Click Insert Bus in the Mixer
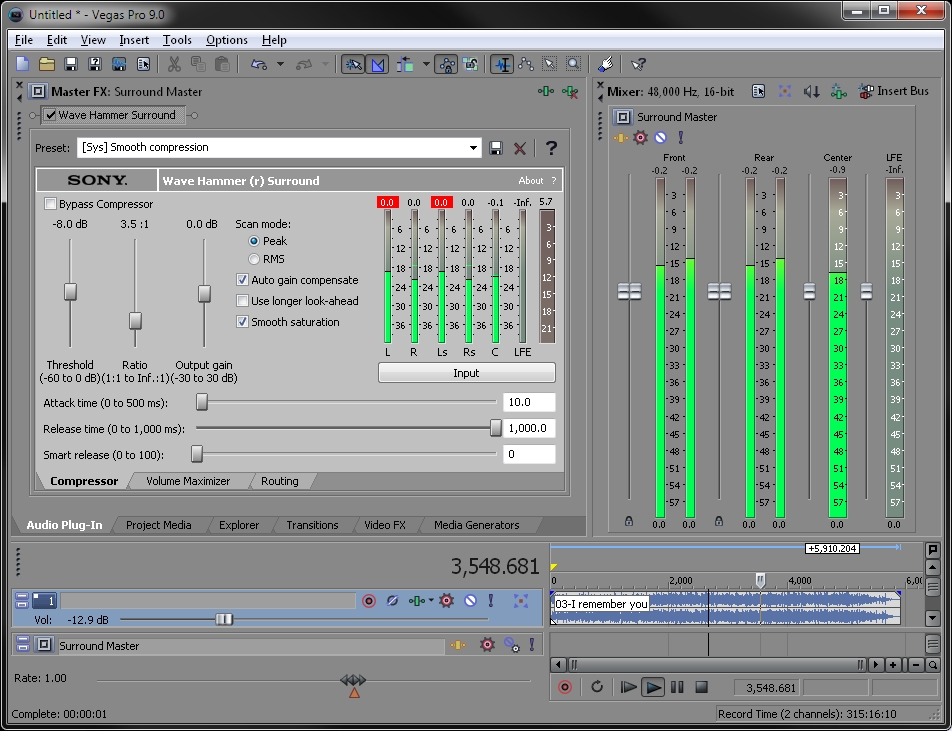This screenshot has height=731, width=952. [893, 91]
